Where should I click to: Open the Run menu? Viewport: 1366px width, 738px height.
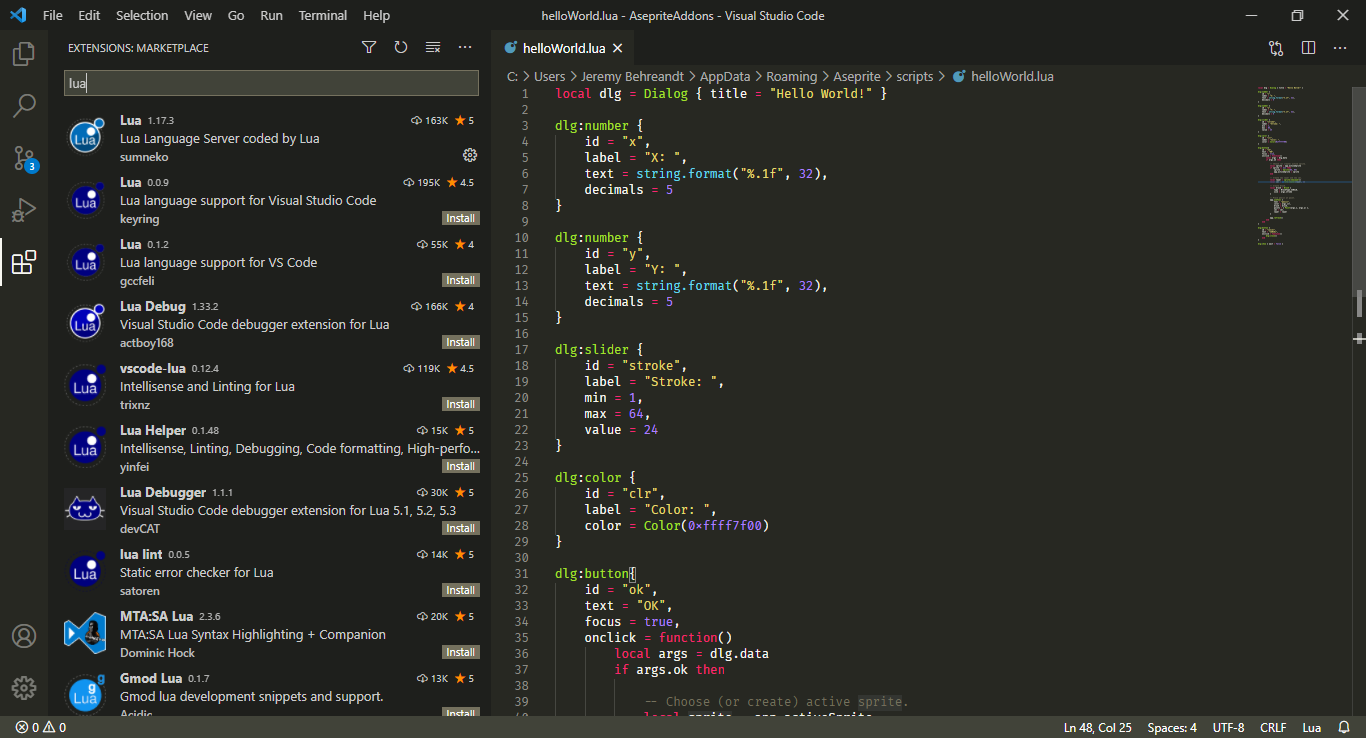point(271,16)
